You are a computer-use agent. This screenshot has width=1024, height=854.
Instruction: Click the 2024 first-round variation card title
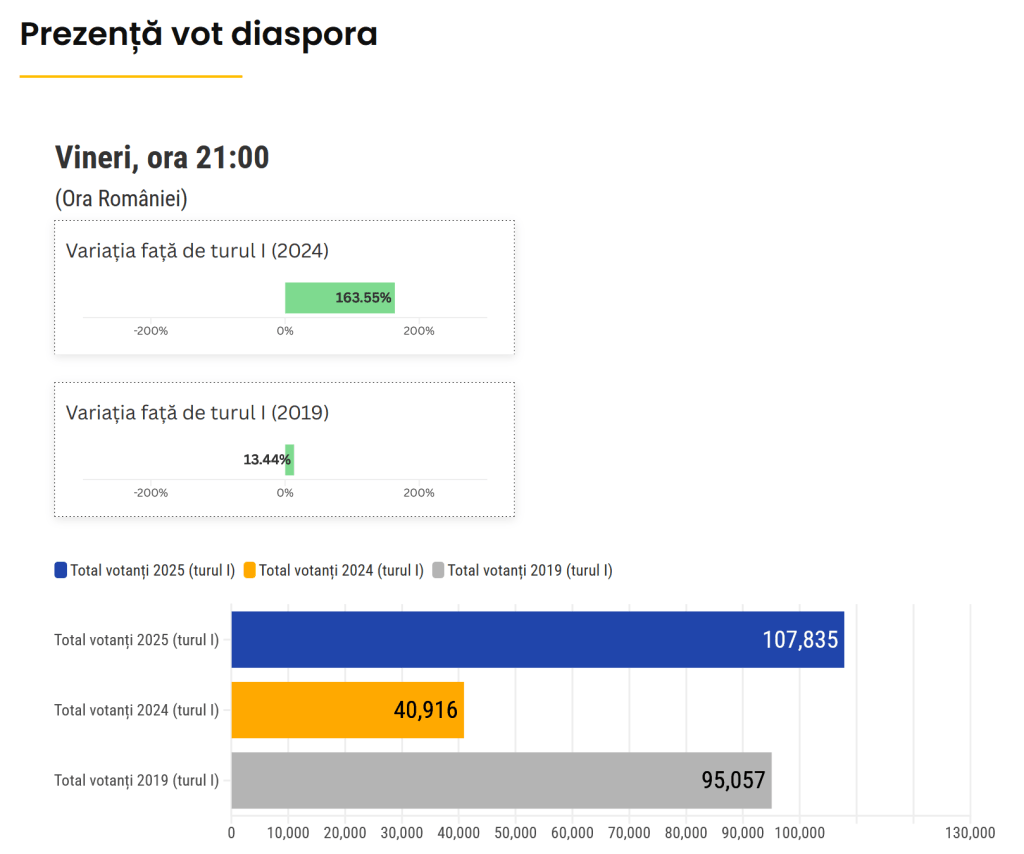[197, 250]
